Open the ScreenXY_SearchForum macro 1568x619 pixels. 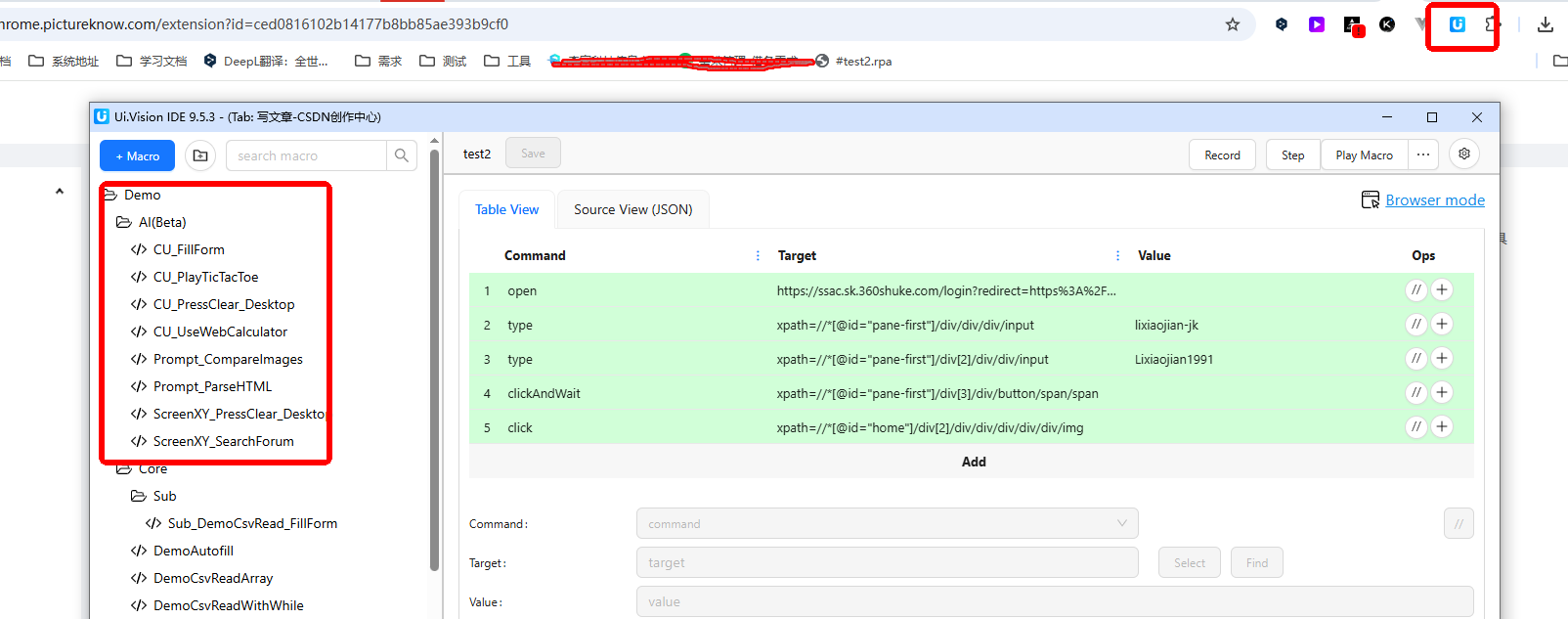point(212,441)
